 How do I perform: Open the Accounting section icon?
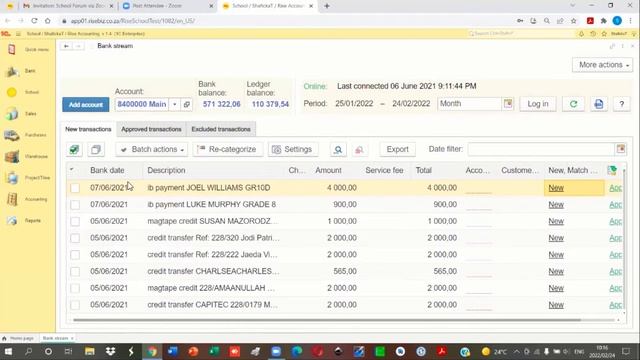pyautogui.click(x=12, y=199)
